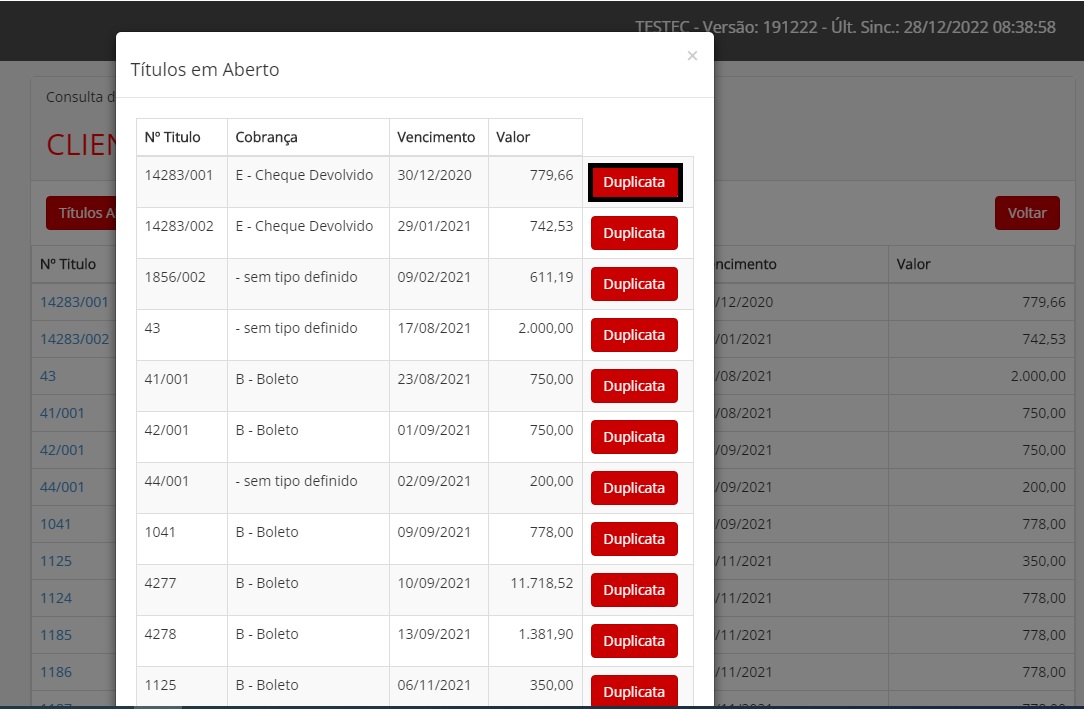
Task: Click Duplicata for title 1041 row
Action: pyautogui.click(x=634, y=539)
